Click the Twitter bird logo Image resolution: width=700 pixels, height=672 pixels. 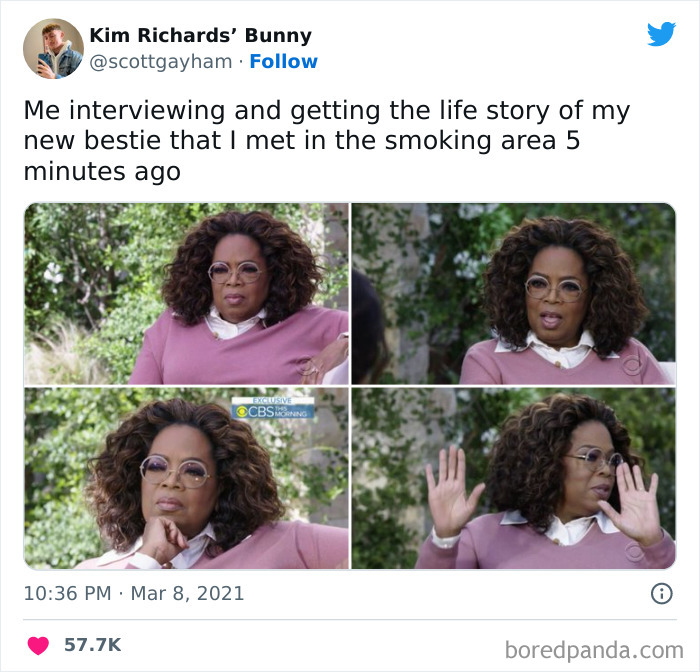coord(661,33)
